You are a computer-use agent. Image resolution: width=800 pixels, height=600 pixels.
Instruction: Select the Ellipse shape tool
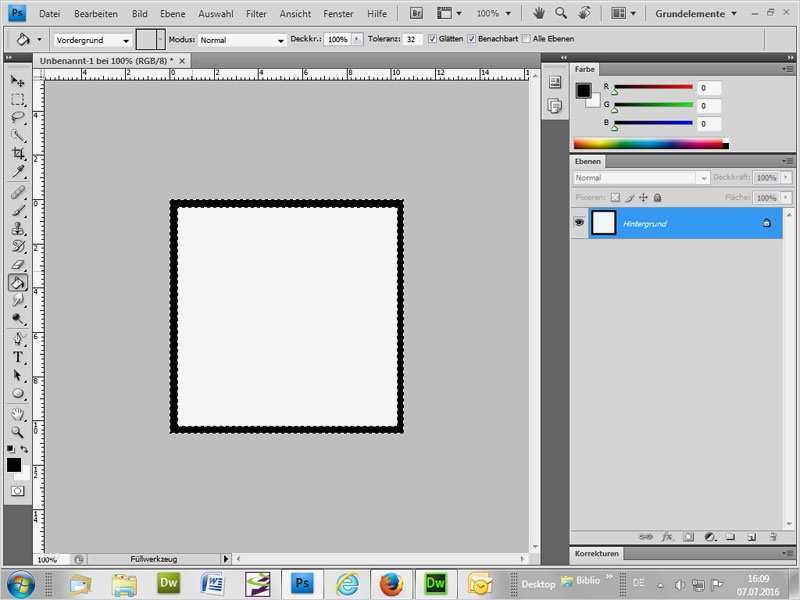[17, 393]
